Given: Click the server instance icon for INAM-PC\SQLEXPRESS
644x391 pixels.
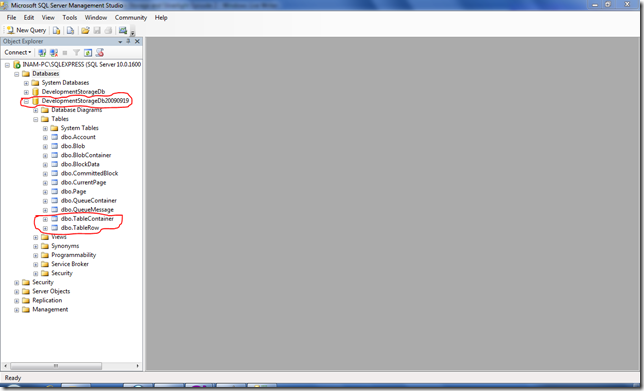Looking at the screenshot, I should tap(17, 64).
